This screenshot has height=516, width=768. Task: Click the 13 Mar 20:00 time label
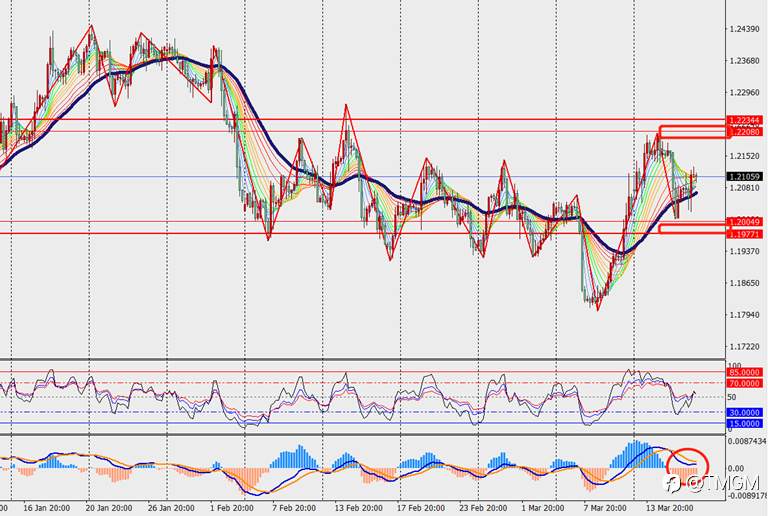[x=670, y=508]
